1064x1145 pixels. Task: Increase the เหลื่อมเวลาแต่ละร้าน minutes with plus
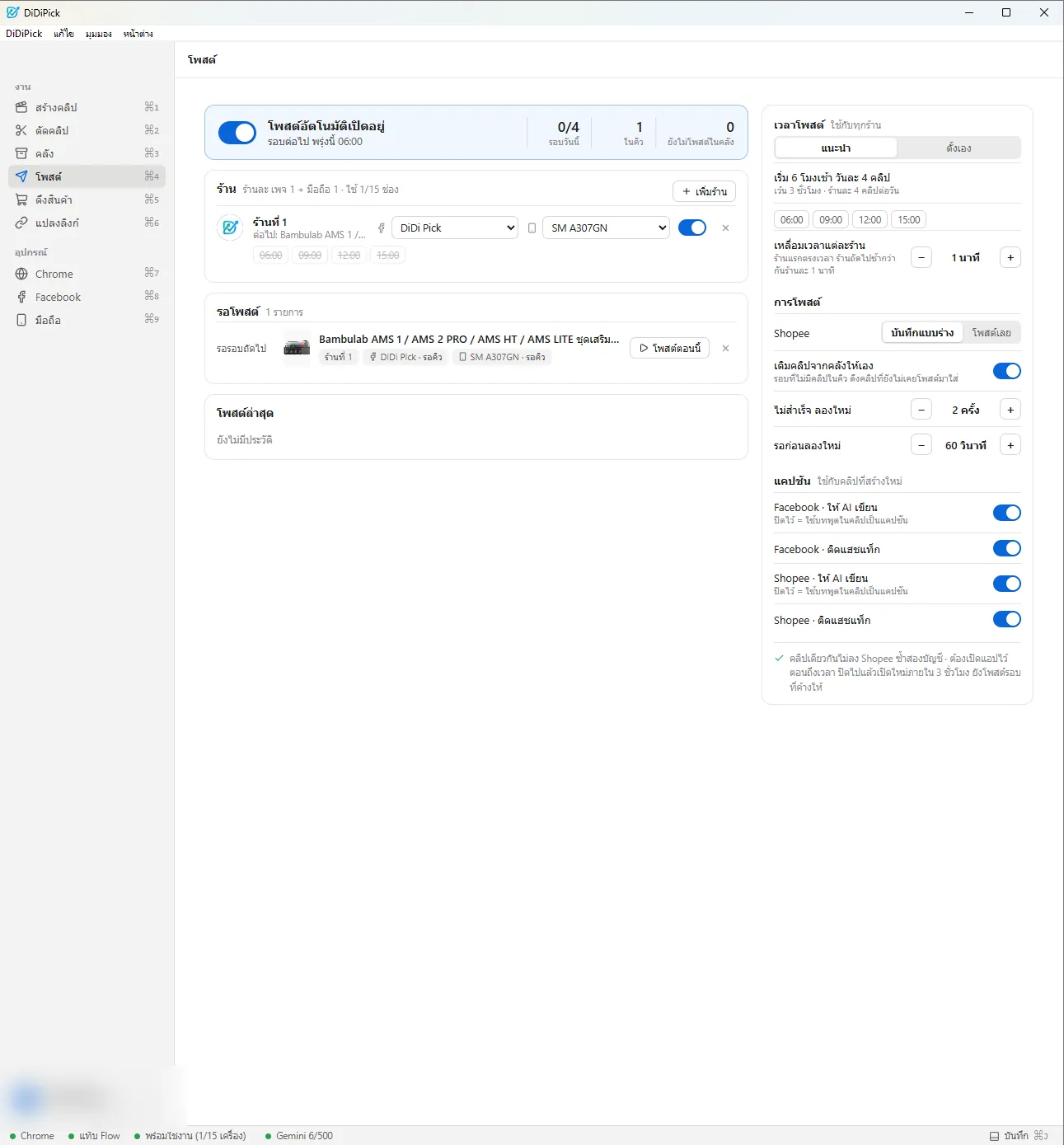[1010, 258]
